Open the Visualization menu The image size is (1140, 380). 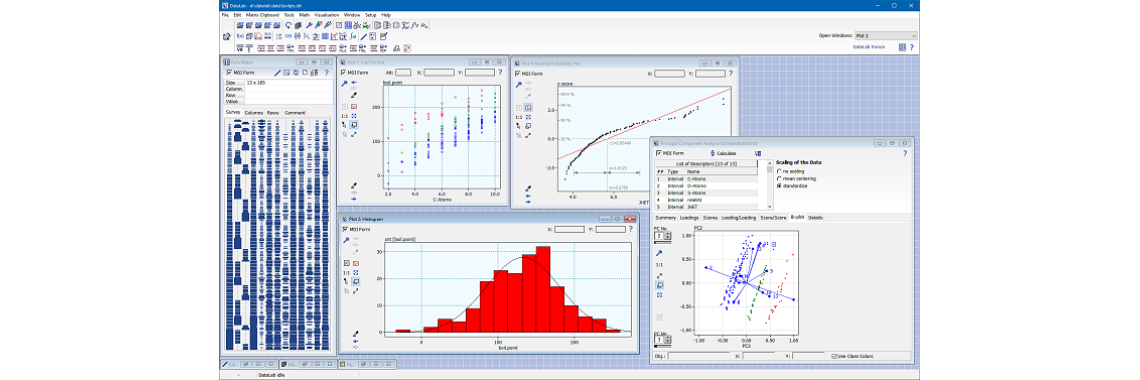point(327,15)
